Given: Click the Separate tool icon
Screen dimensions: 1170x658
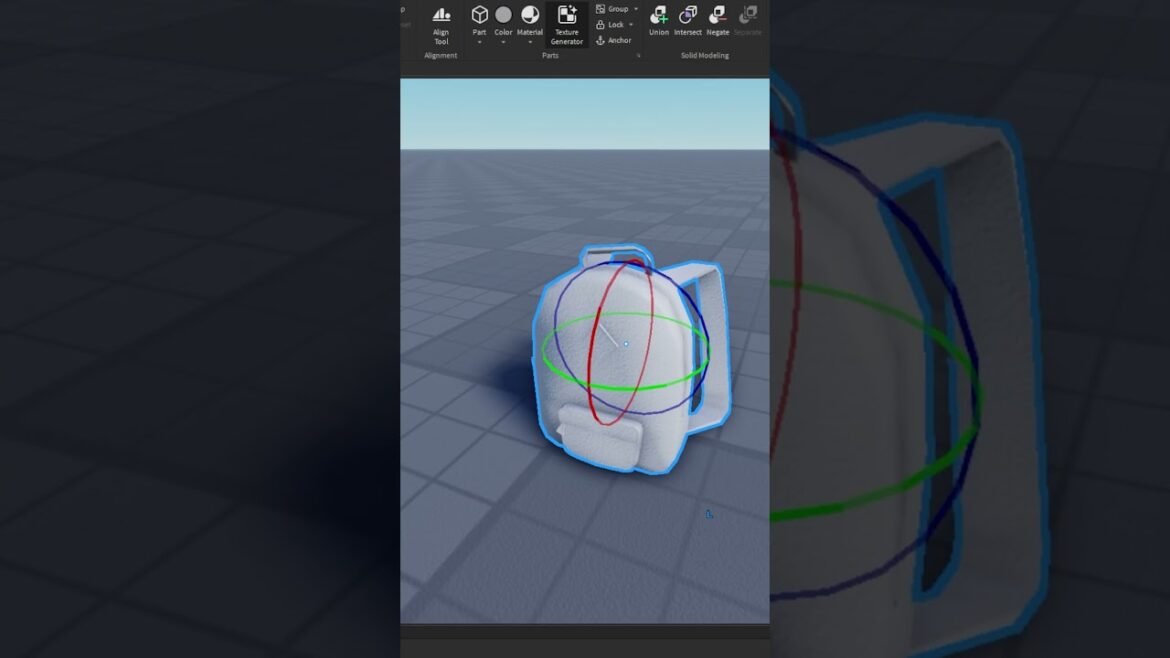Looking at the screenshot, I should click(747, 20).
